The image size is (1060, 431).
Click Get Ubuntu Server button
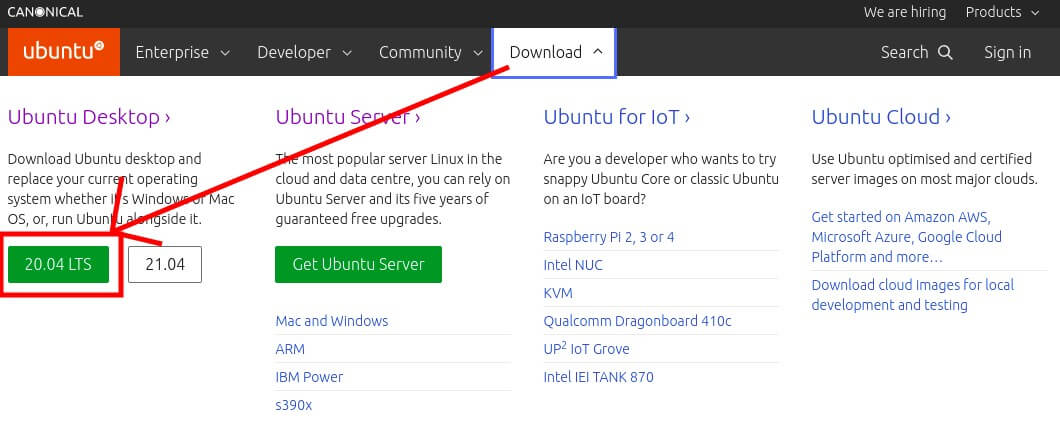pos(358,264)
